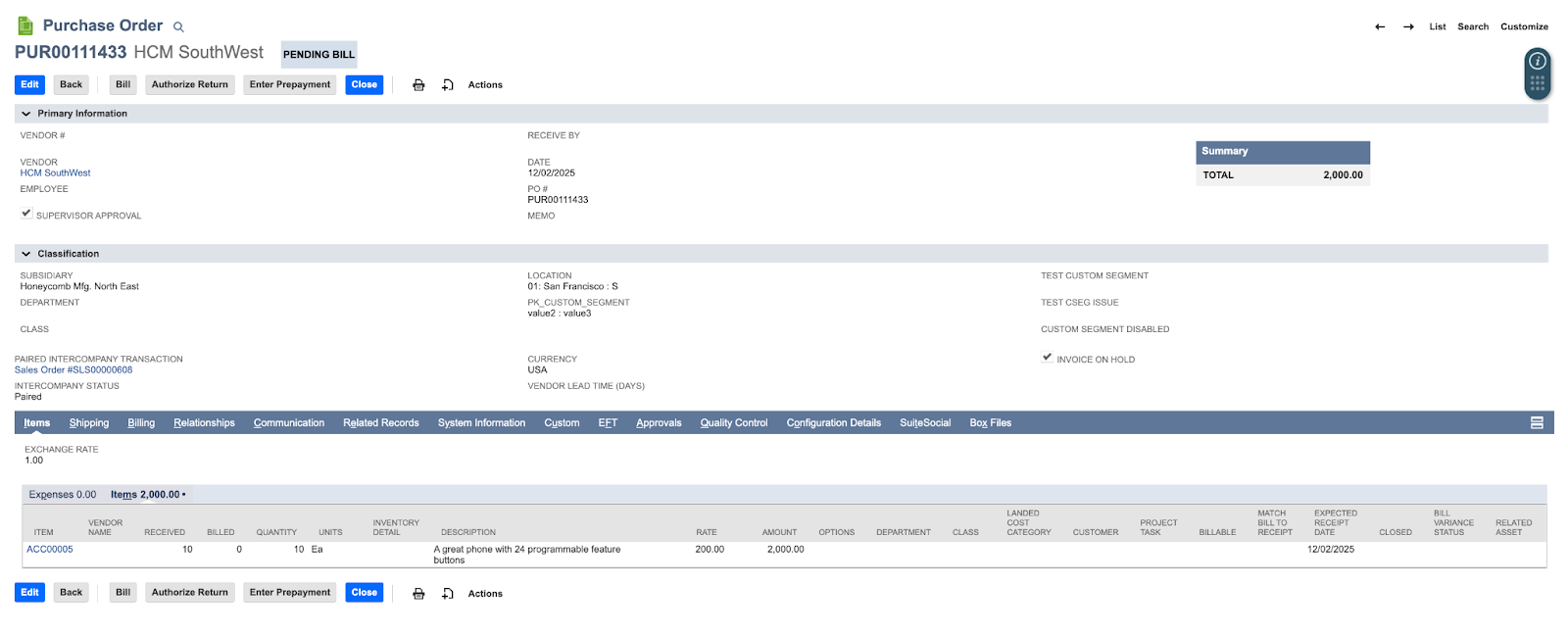
Task: Click the subtab layout icon at right
Action: tap(1537, 423)
